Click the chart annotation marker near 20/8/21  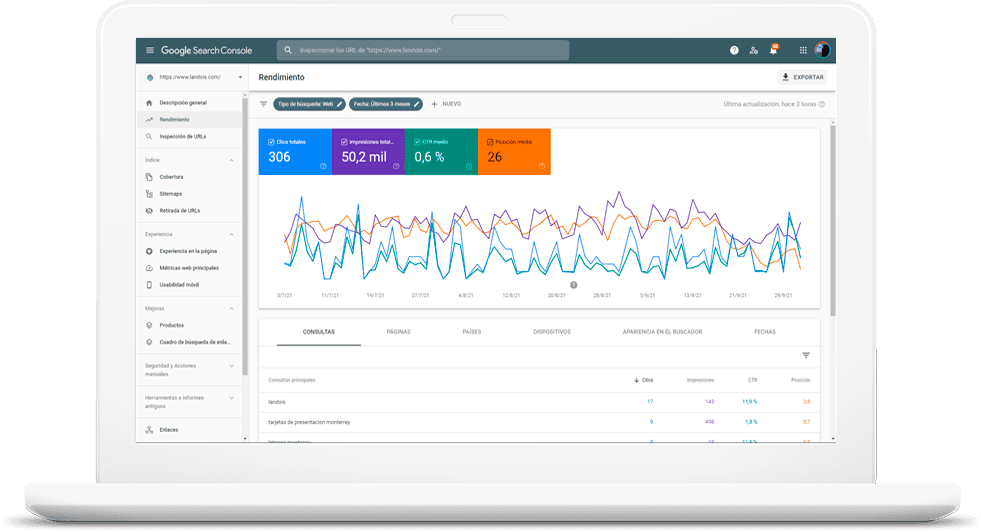(x=573, y=285)
